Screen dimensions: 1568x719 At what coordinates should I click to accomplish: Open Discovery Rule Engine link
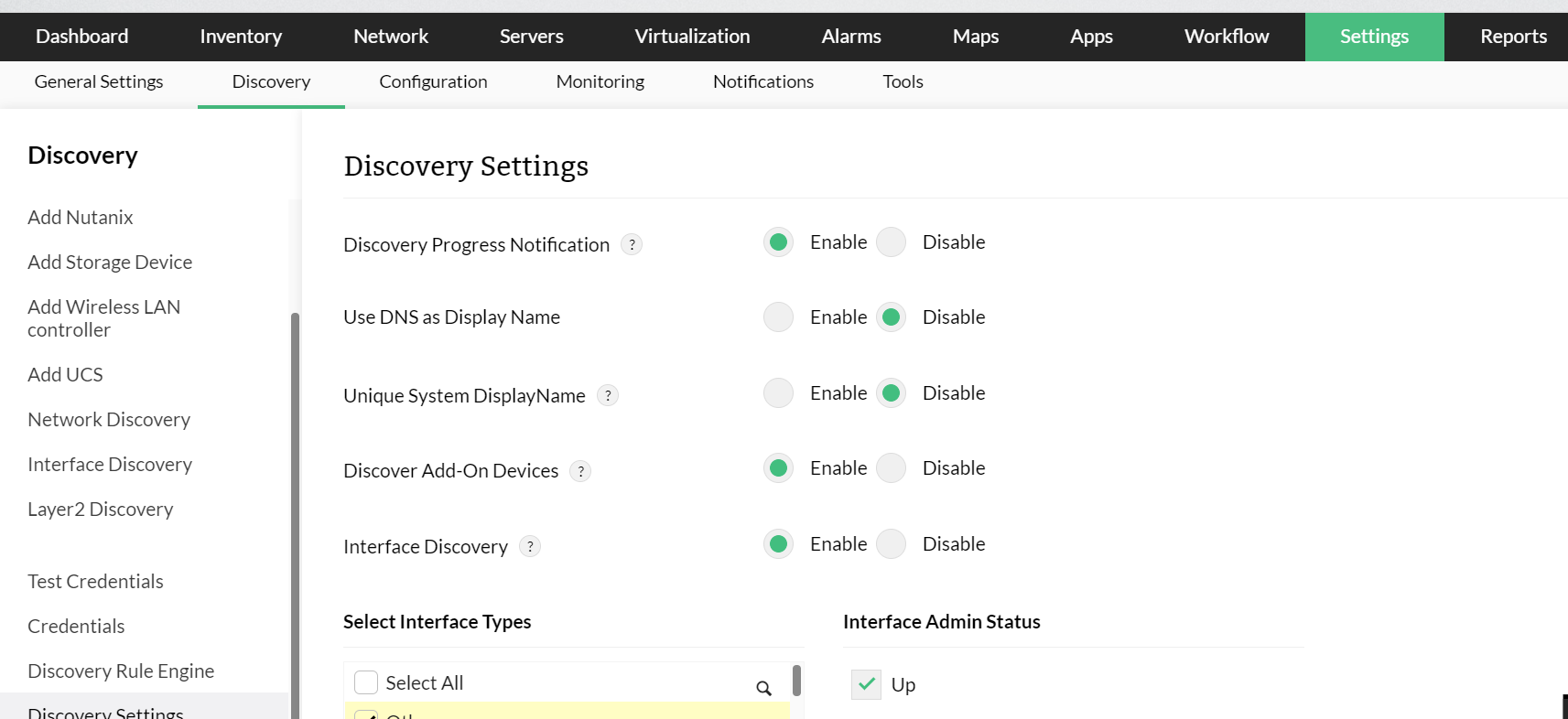(121, 671)
